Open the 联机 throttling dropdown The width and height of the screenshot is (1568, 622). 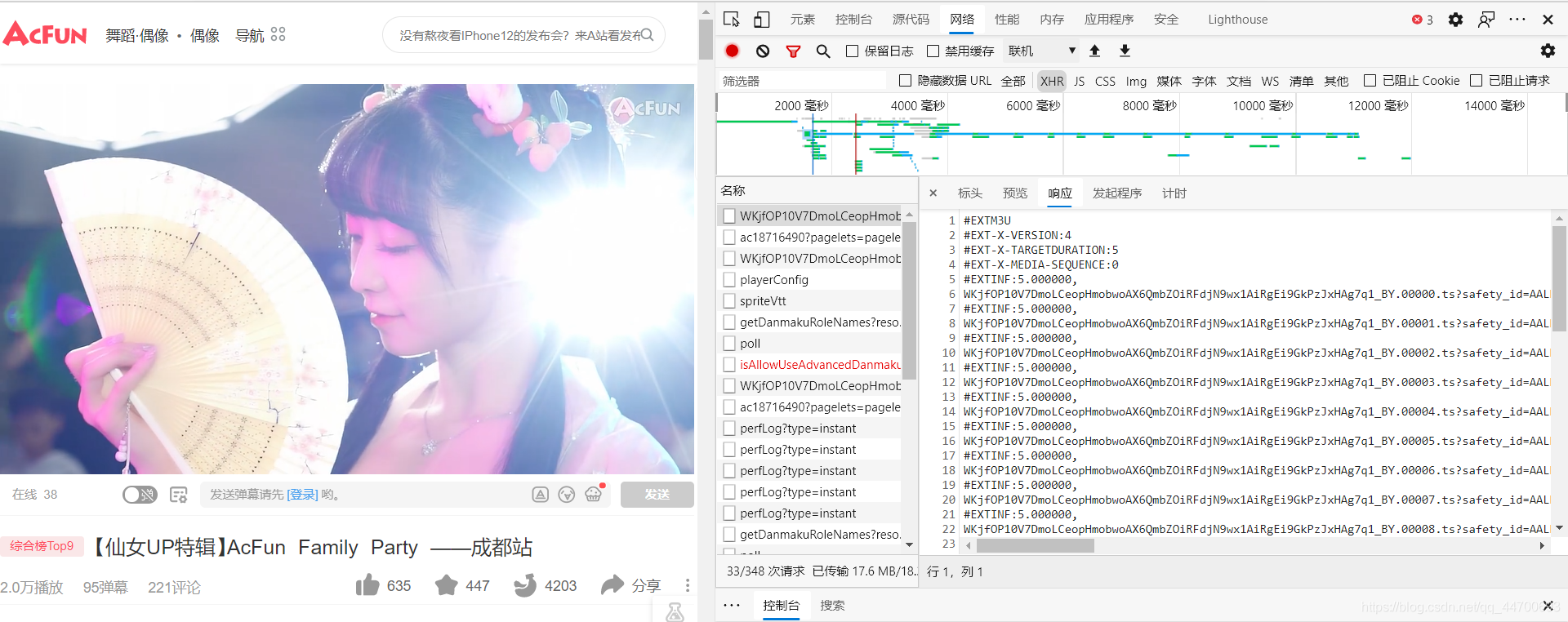tap(1042, 51)
